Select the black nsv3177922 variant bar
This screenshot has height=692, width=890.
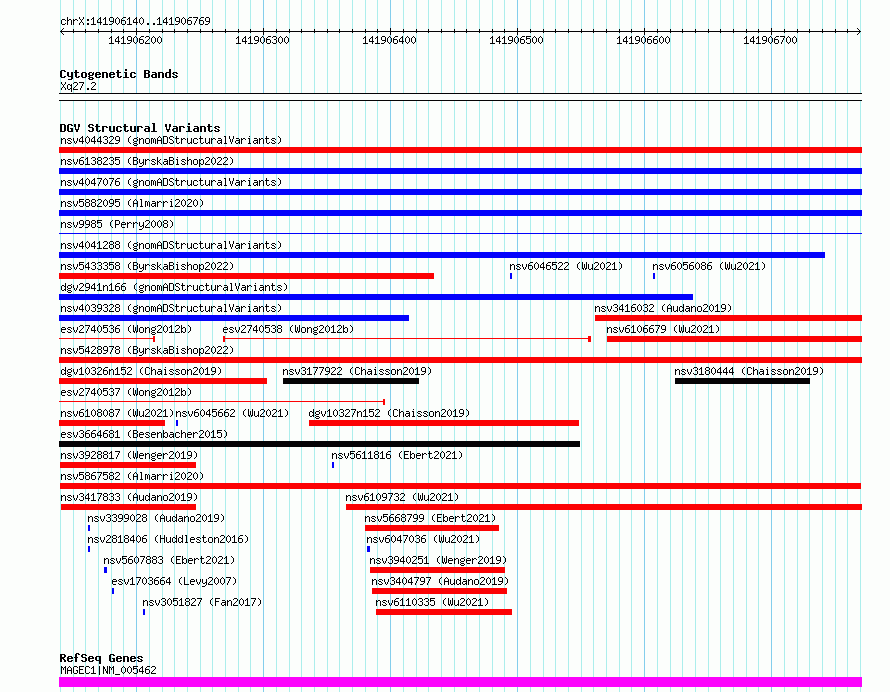pyautogui.click(x=351, y=381)
